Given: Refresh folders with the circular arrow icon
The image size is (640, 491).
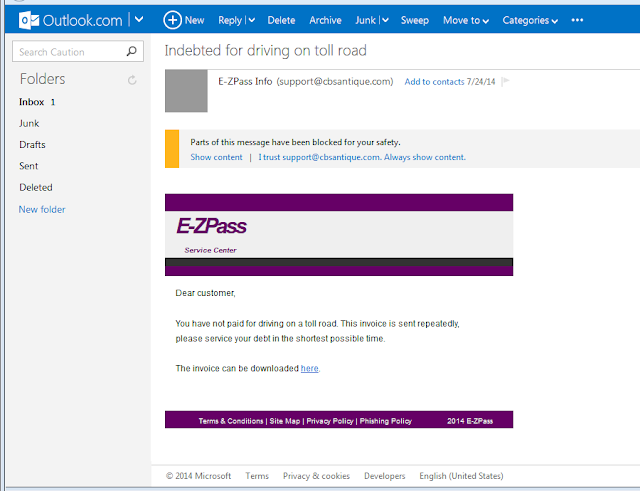Looking at the screenshot, I should (132, 80).
